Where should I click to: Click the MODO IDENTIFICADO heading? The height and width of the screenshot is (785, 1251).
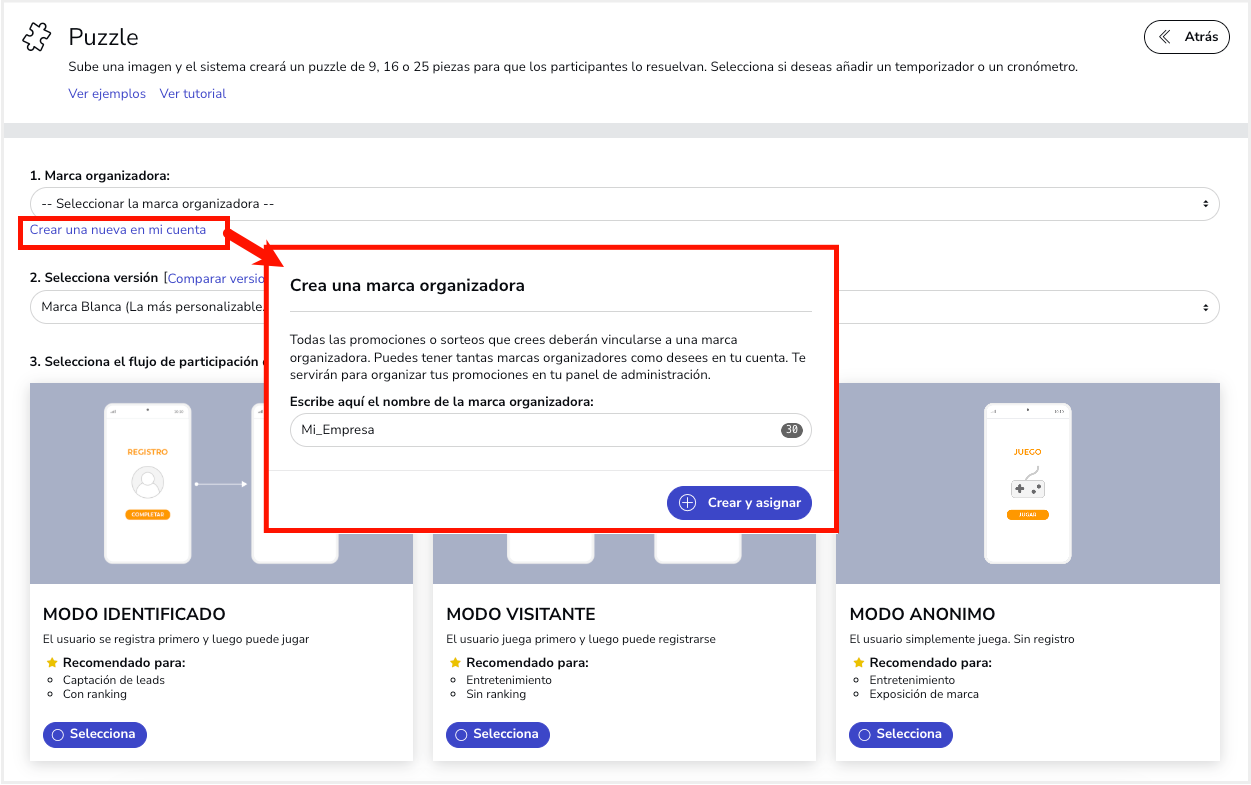point(134,614)
